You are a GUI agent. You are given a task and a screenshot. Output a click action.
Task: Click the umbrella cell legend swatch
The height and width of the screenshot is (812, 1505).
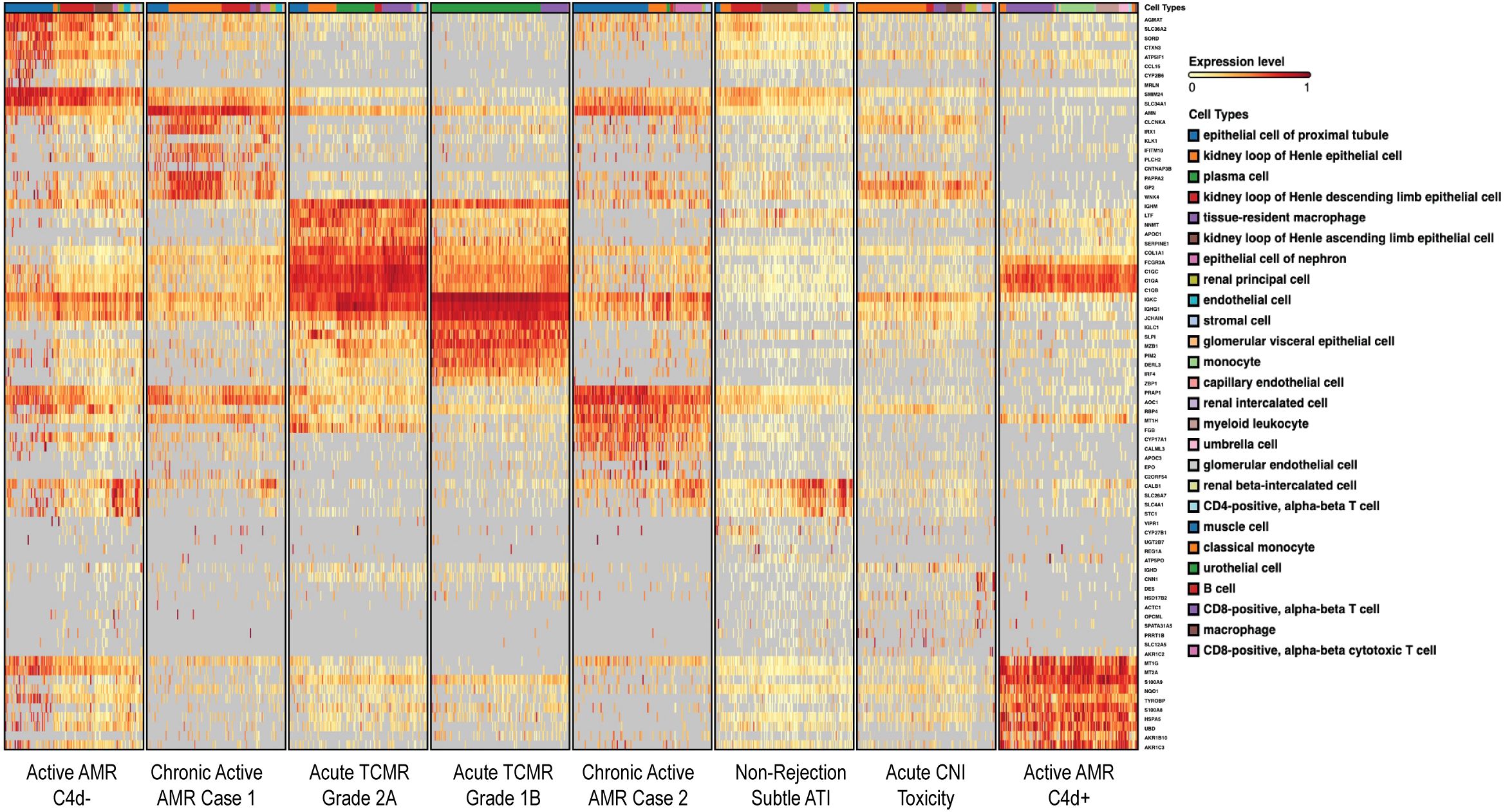(1193, 444)
